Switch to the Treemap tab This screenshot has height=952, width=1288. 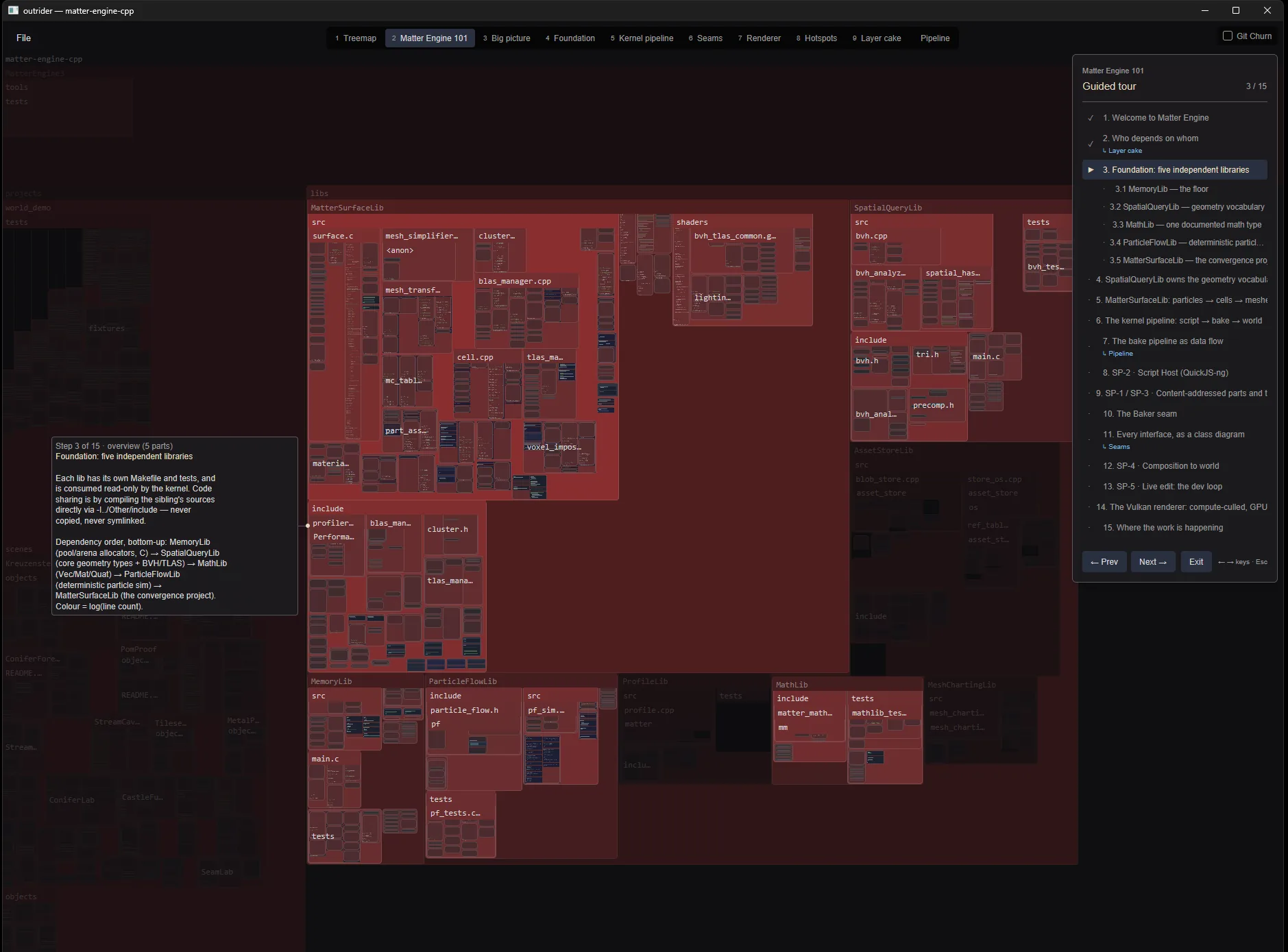tap(356, 38)
